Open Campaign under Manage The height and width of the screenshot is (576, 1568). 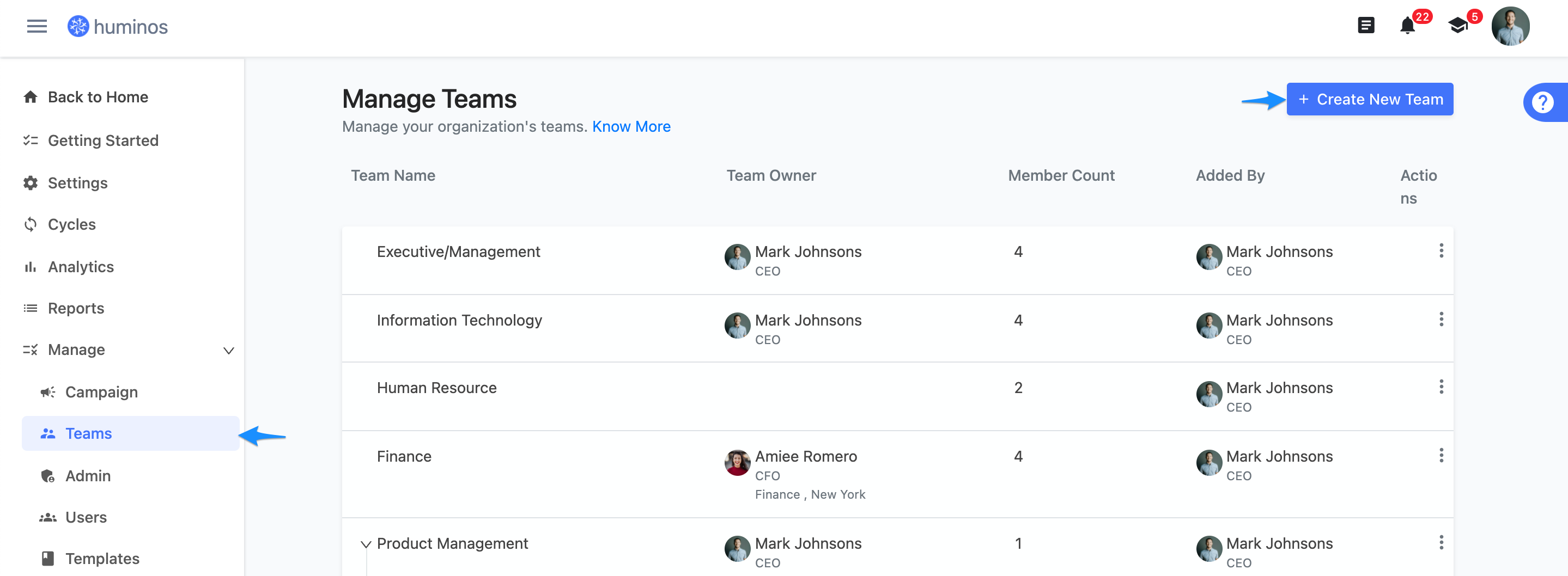[101, 393]
